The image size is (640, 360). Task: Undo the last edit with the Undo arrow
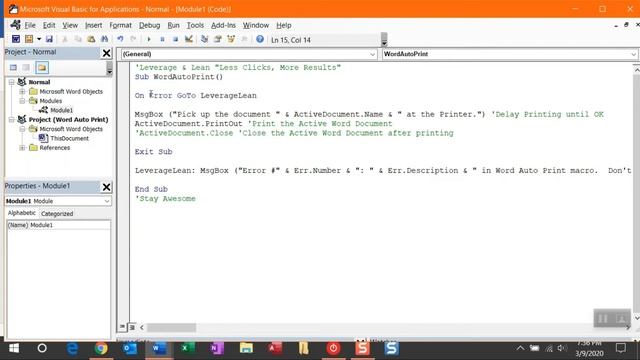coord(120,39)
